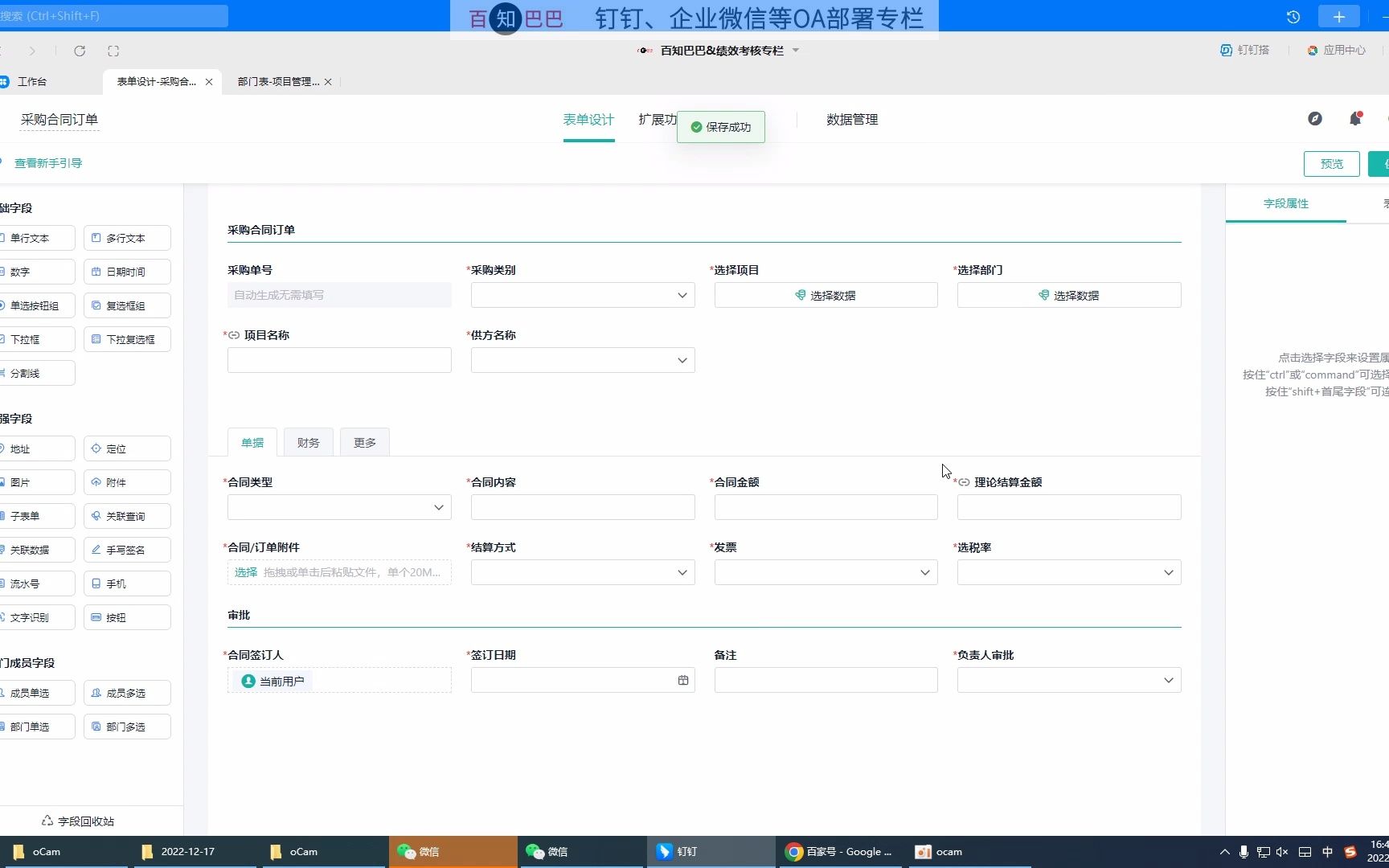Add the 下拉复选框 field
The height and width of the screenshot is (868, 1389).
click(x=127, y=339)
